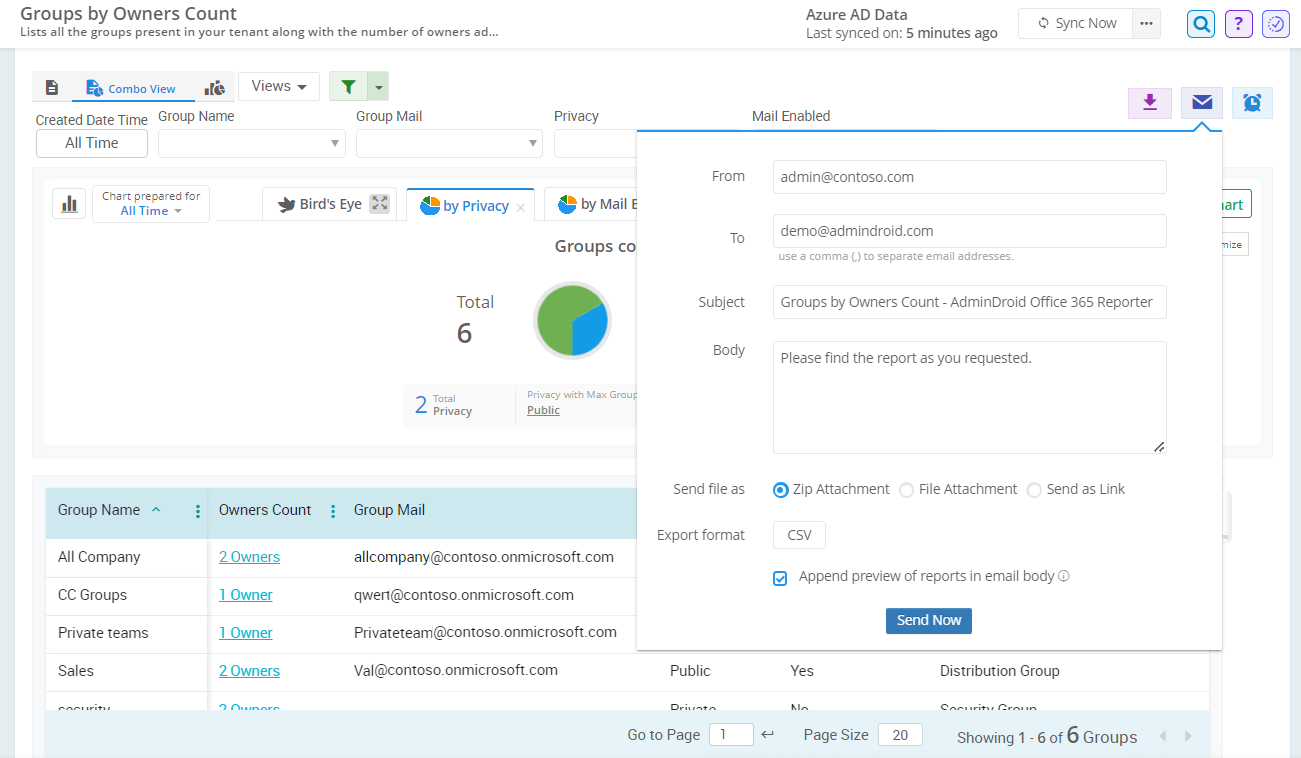Image resolution: width=1301 pixels, height=758 pixels.
Task: Click the download export icon
Action: (x=1150, y=103)
